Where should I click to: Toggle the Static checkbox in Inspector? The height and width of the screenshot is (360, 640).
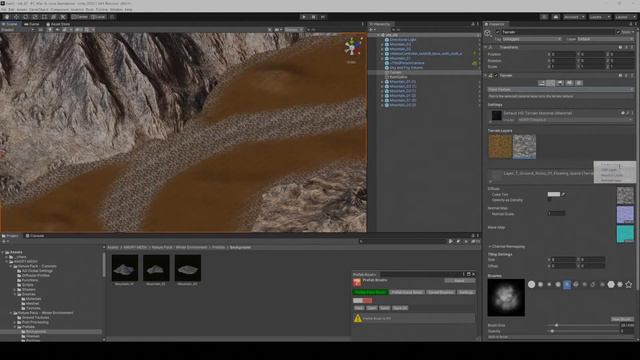[618, 32]
